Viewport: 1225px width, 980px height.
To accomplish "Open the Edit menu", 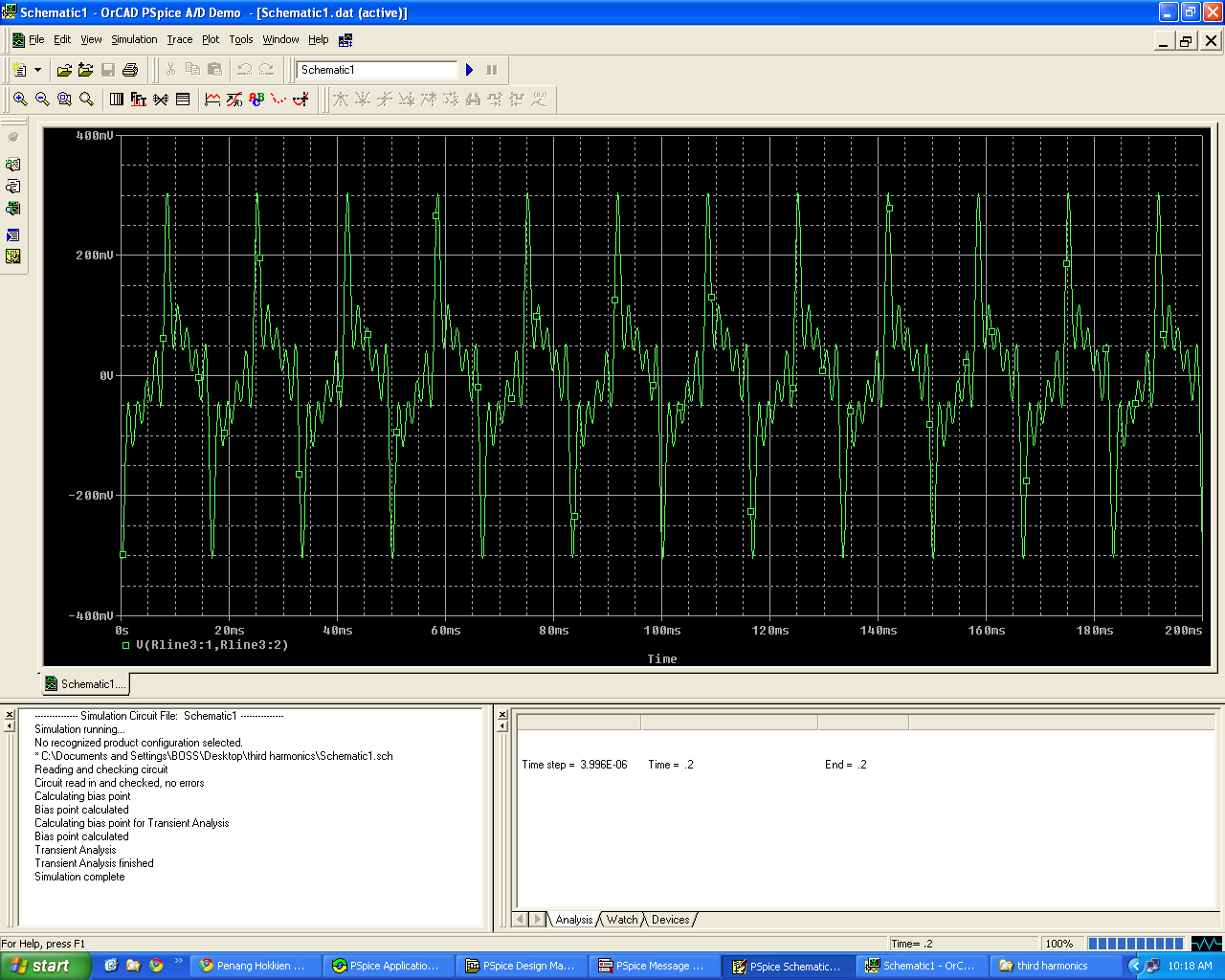I will 62,39.
